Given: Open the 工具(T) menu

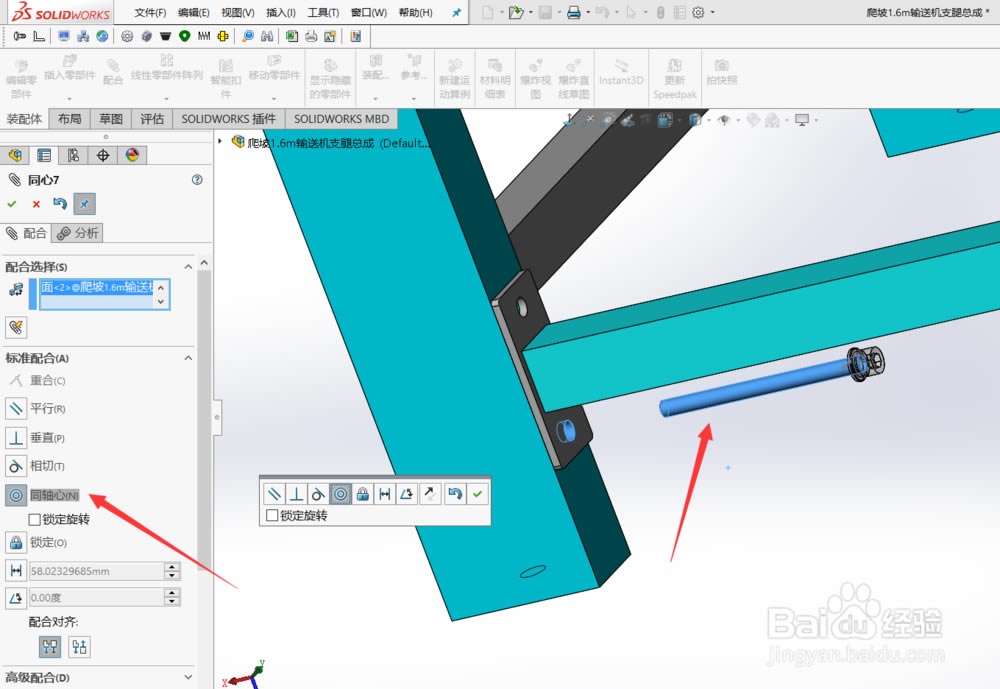Looking at the screenshot, I should point(323,12).
